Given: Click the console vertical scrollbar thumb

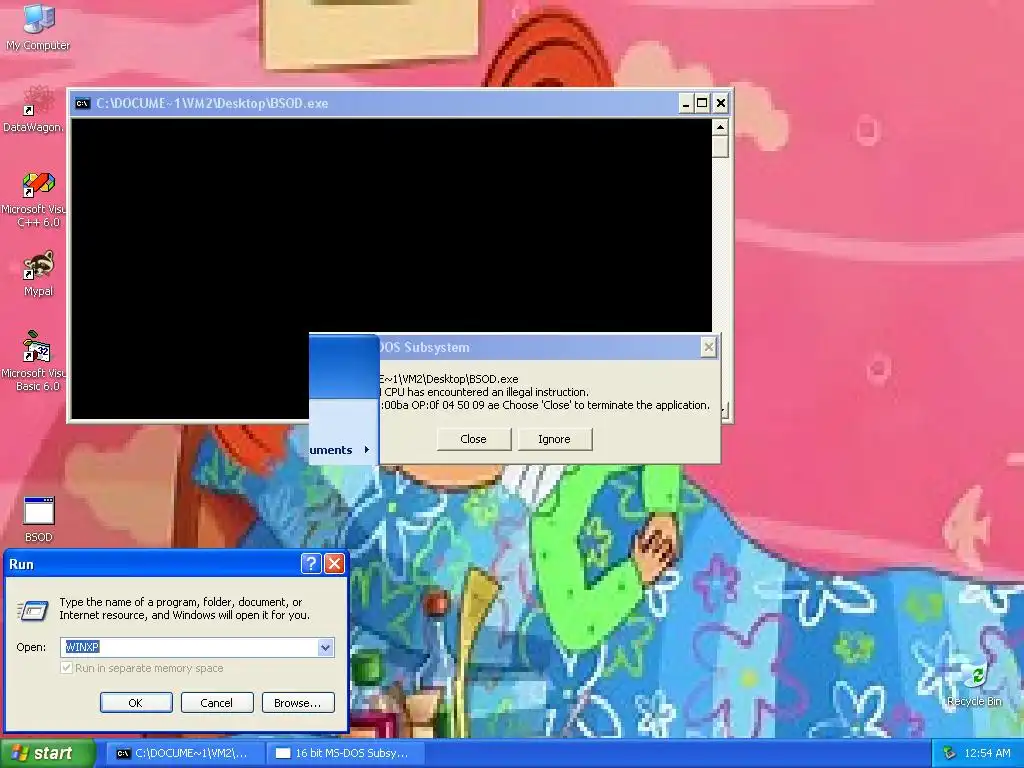Looking at the screenshot, I should (720, 146).
